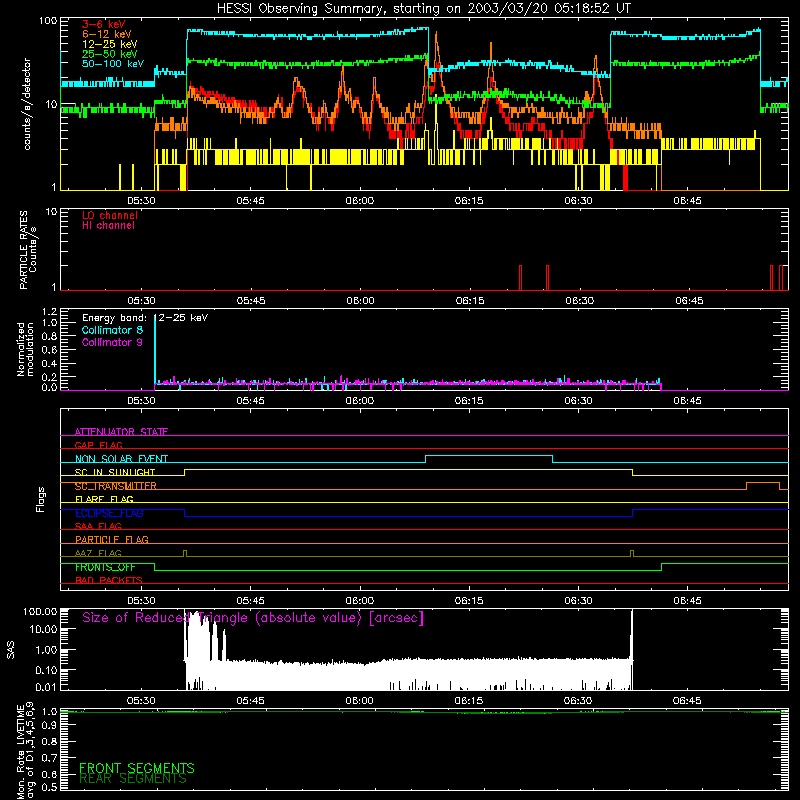Click the 100.00 tick on SAS axis
The height and width of the screenshot is (800, 800).
pyautogui.click(x=40, y=611)
